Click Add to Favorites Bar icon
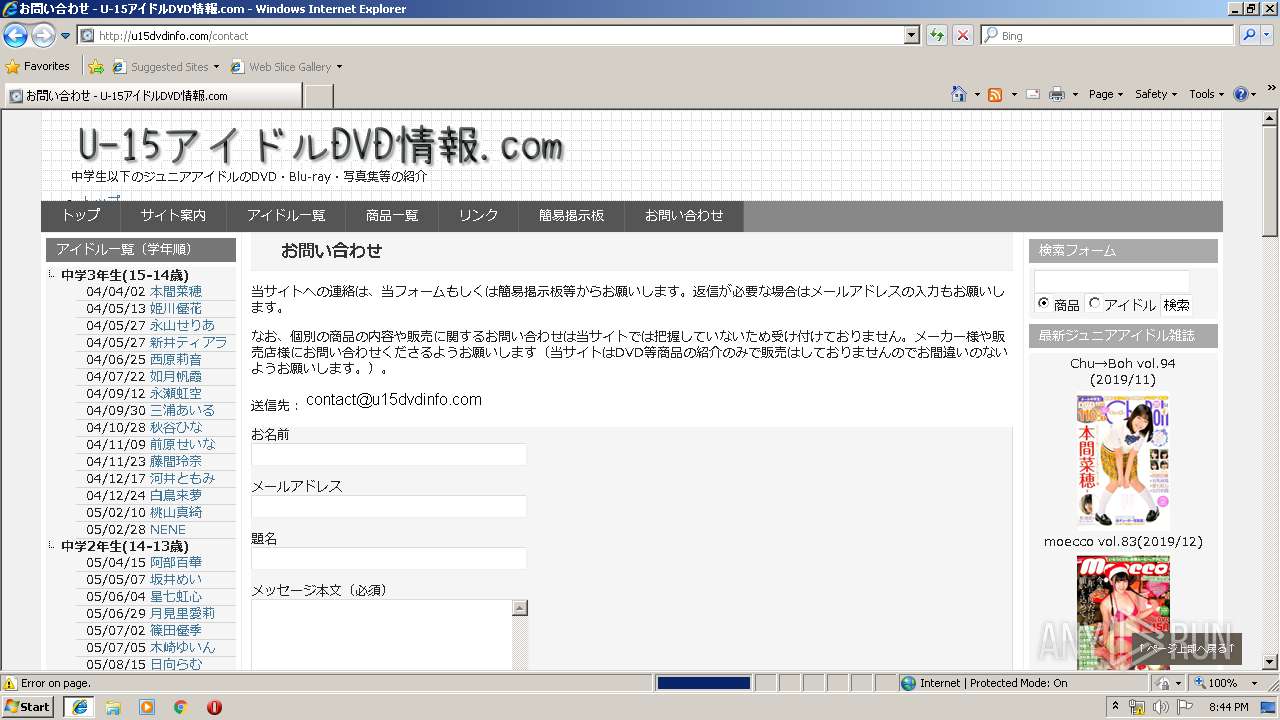This screenshot has width=1280, height=720. click(x=96, y=67)
